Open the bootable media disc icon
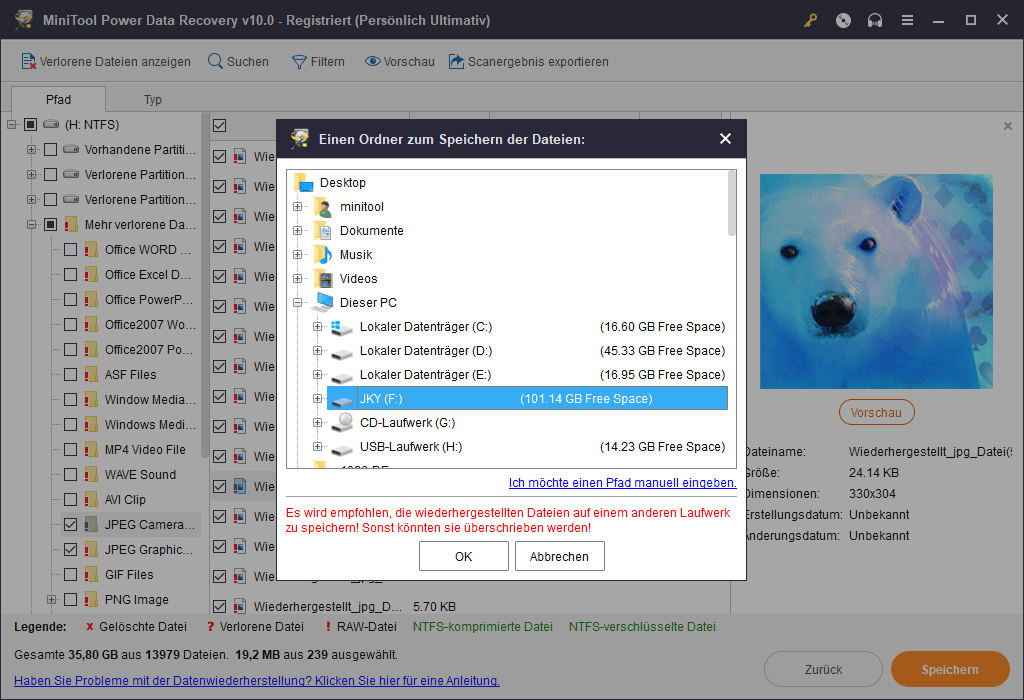Screen dimensions: 1024x700 tap(843, 20)
